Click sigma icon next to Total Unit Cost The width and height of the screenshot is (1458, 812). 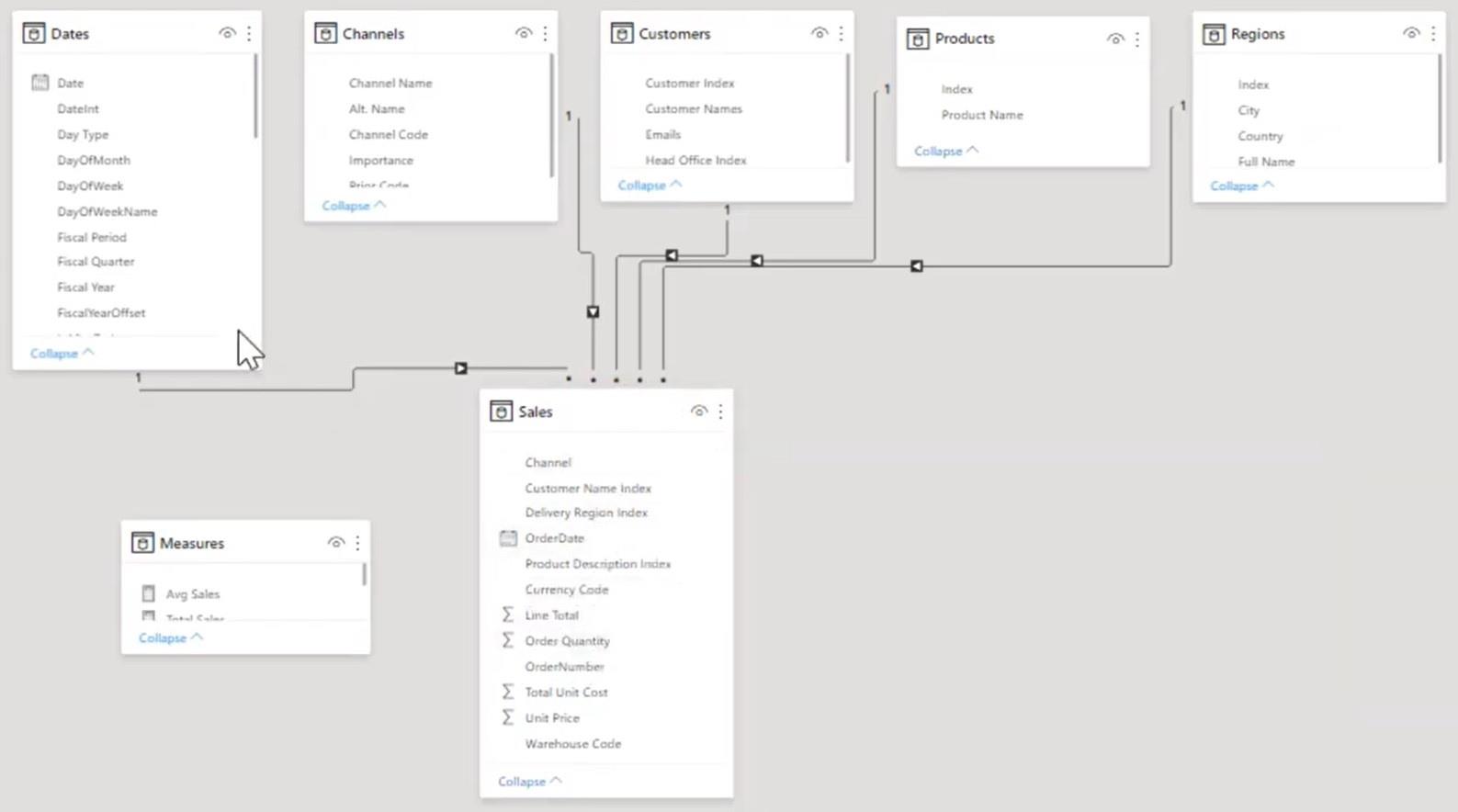[x=507, y=692]
